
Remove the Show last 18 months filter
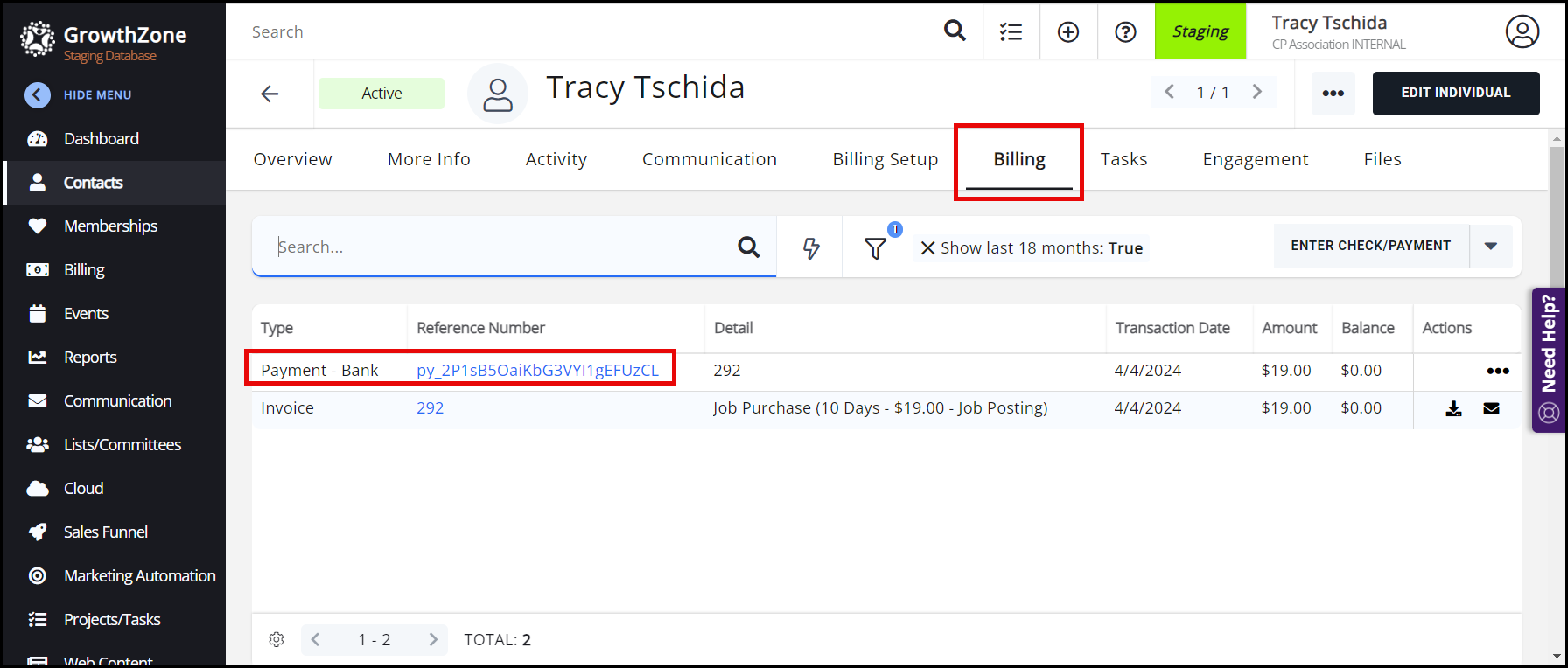point(928,248)
